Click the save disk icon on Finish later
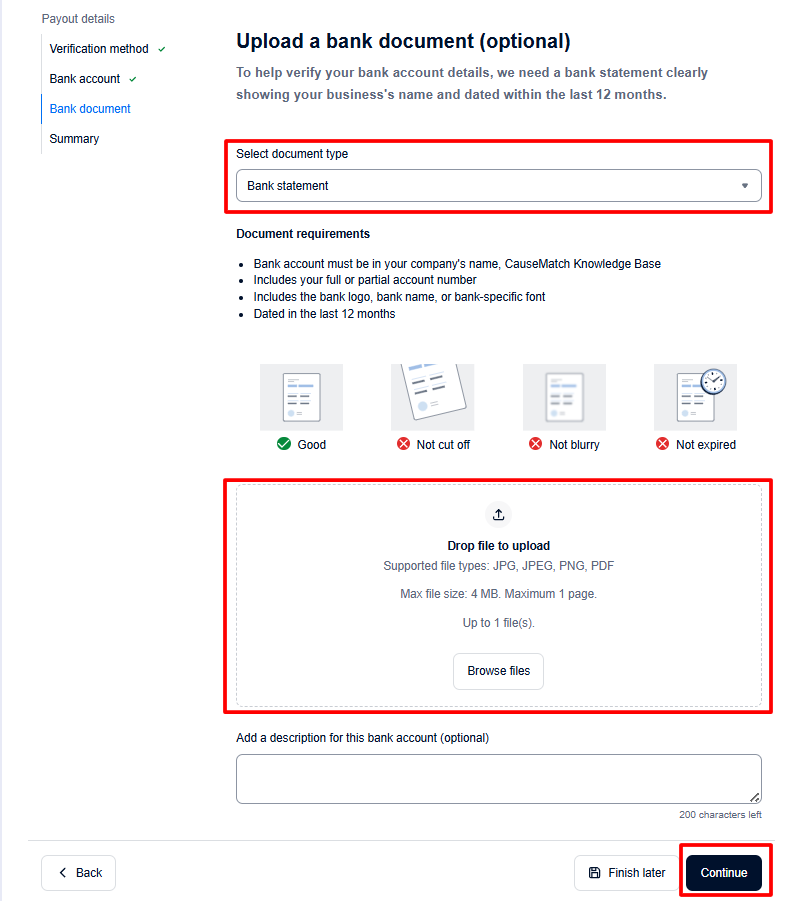This screenshot has width=801, height=901. (595, 872)
